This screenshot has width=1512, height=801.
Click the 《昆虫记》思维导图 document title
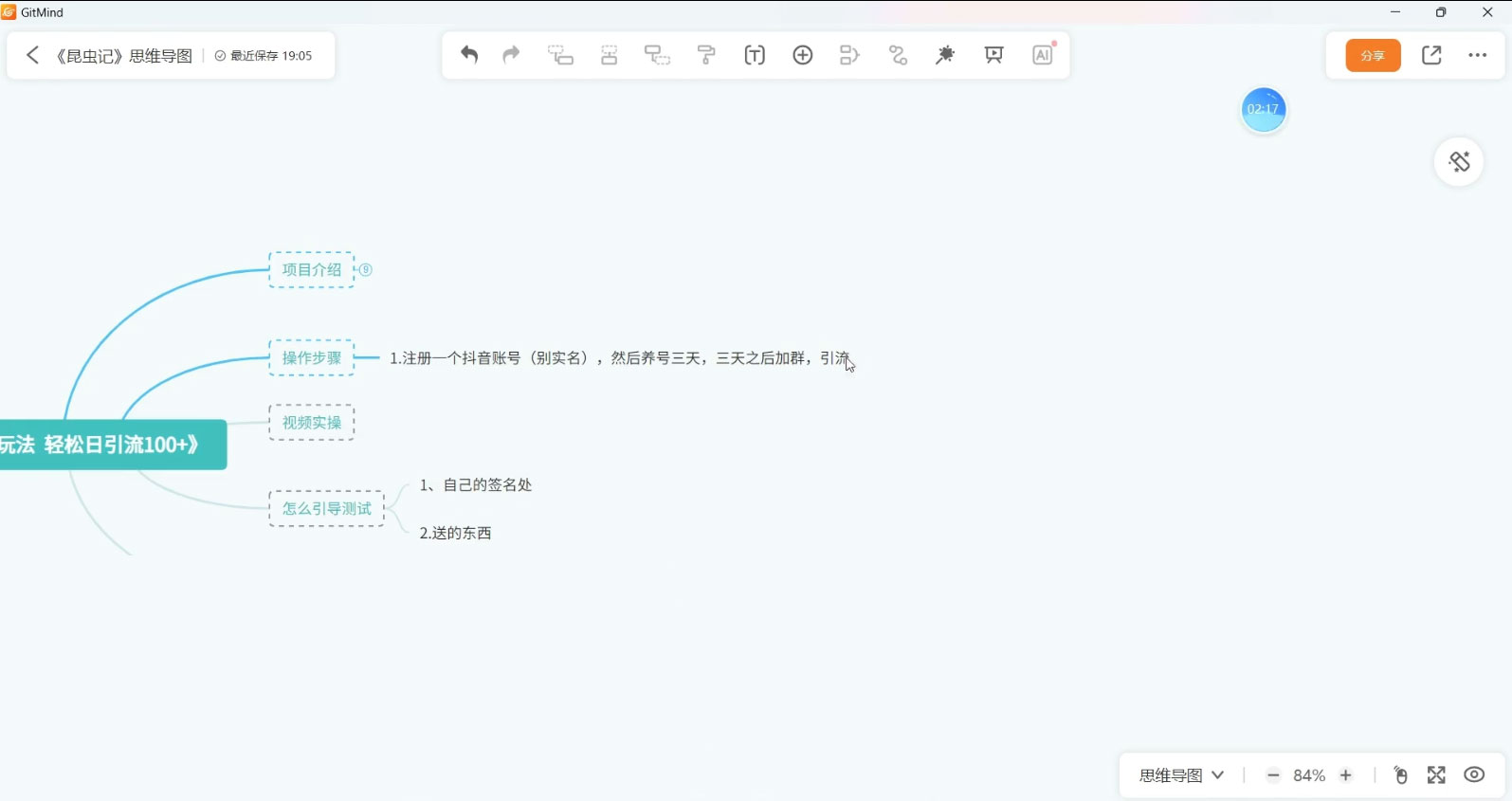pos(122,56)
